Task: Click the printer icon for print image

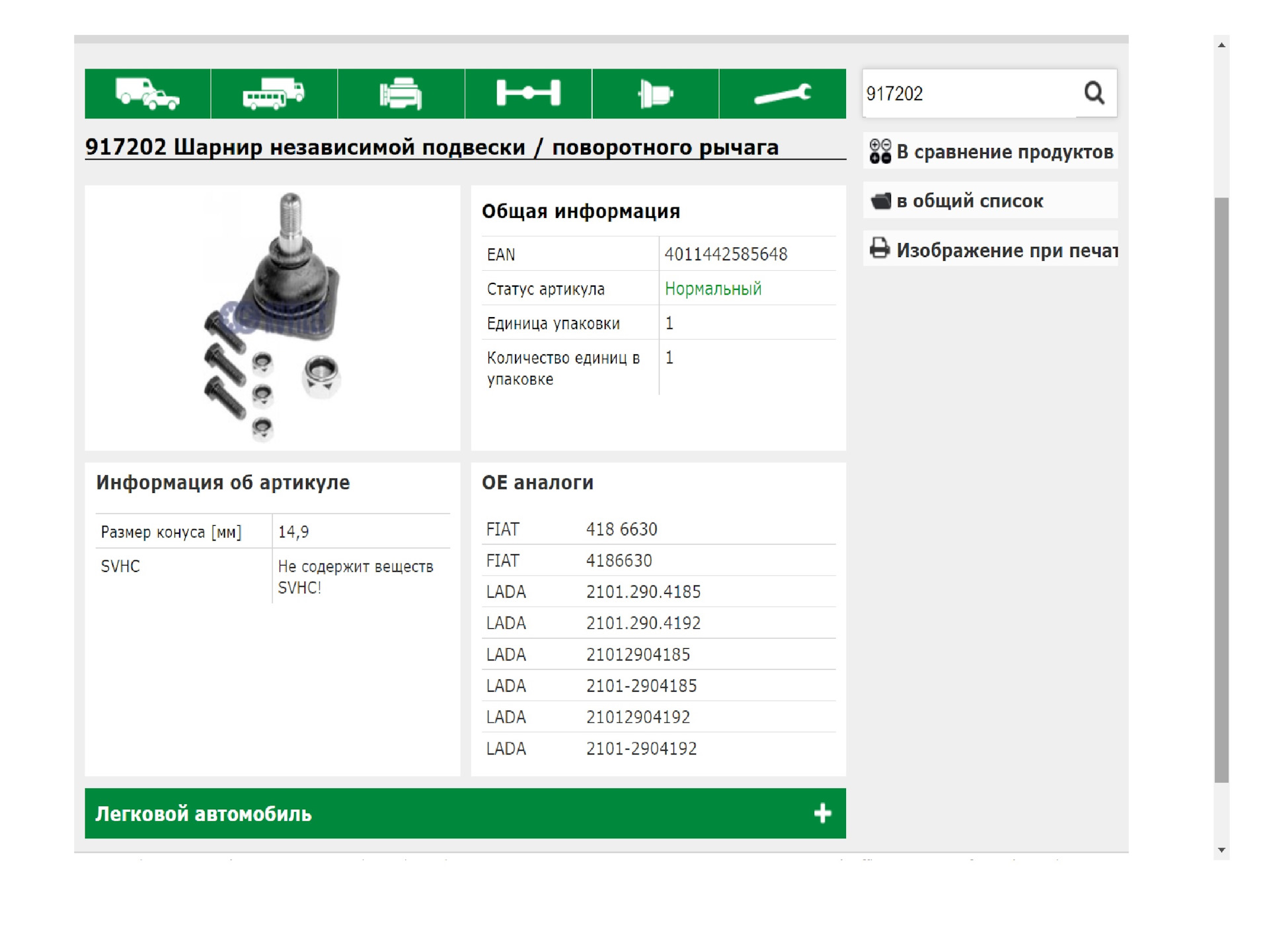Action: coord(880,249)
